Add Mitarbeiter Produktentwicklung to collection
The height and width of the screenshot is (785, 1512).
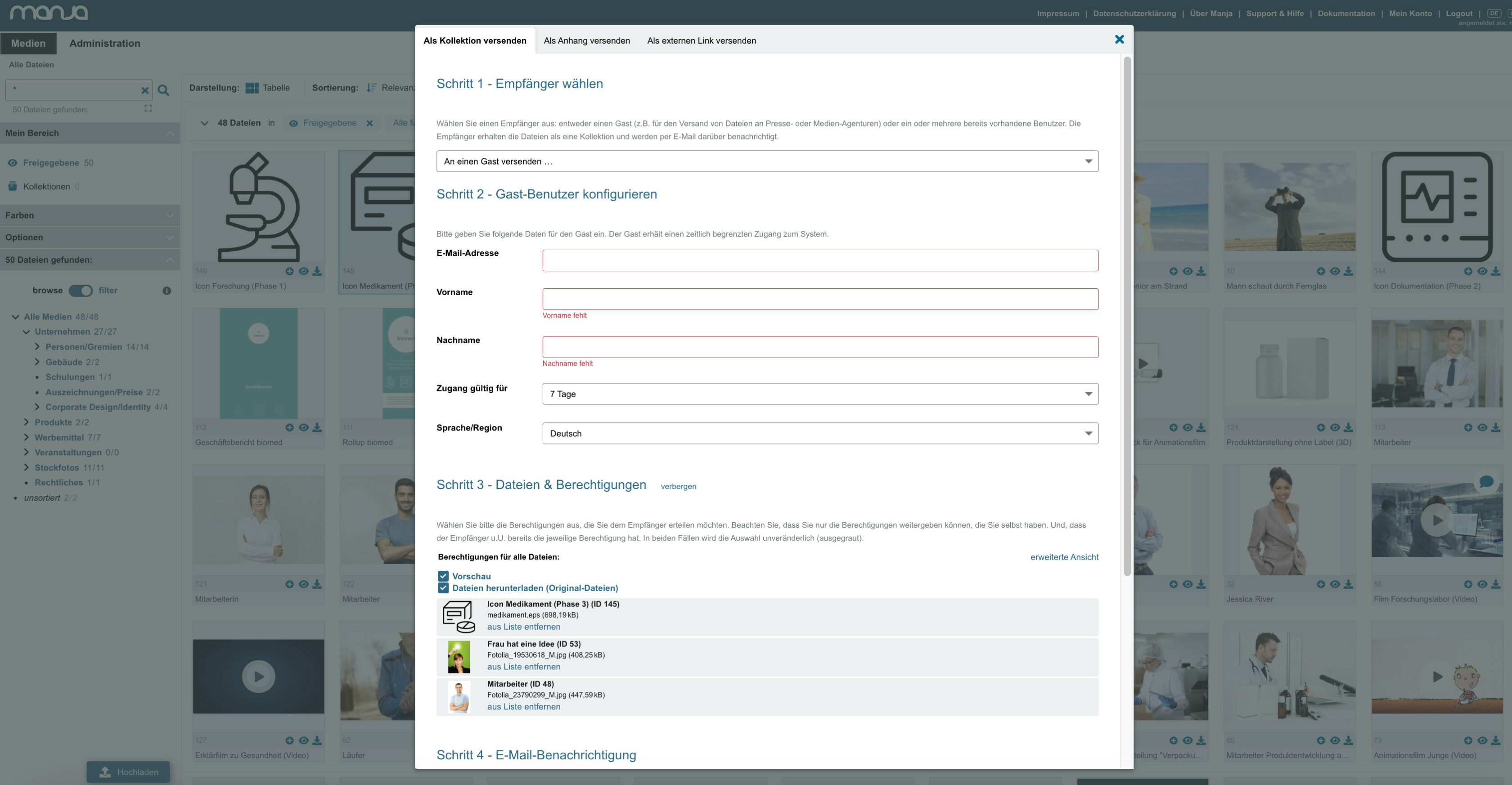tap(1321, 740)
